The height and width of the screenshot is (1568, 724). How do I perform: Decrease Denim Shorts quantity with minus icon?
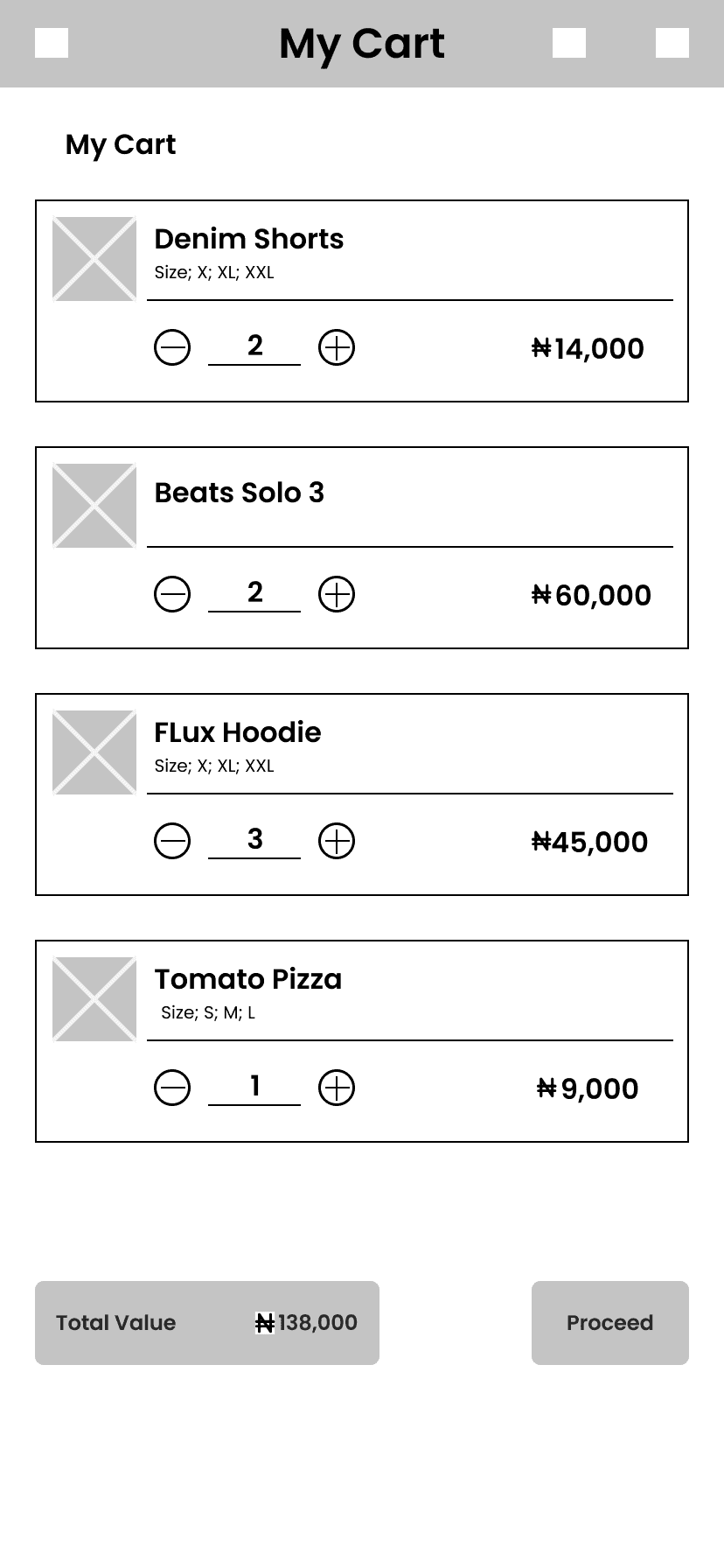pos(172,347)
